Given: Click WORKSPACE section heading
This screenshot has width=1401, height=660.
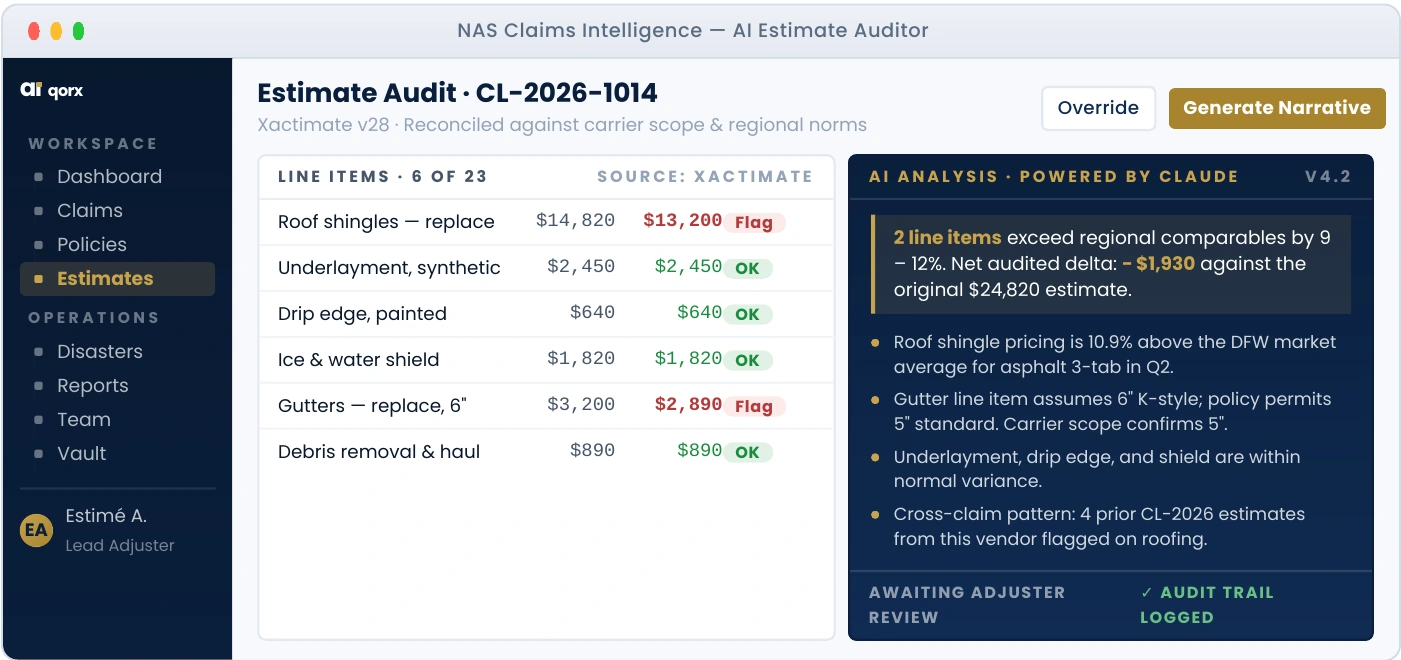Looking at the screenshot, I should 93,144.
